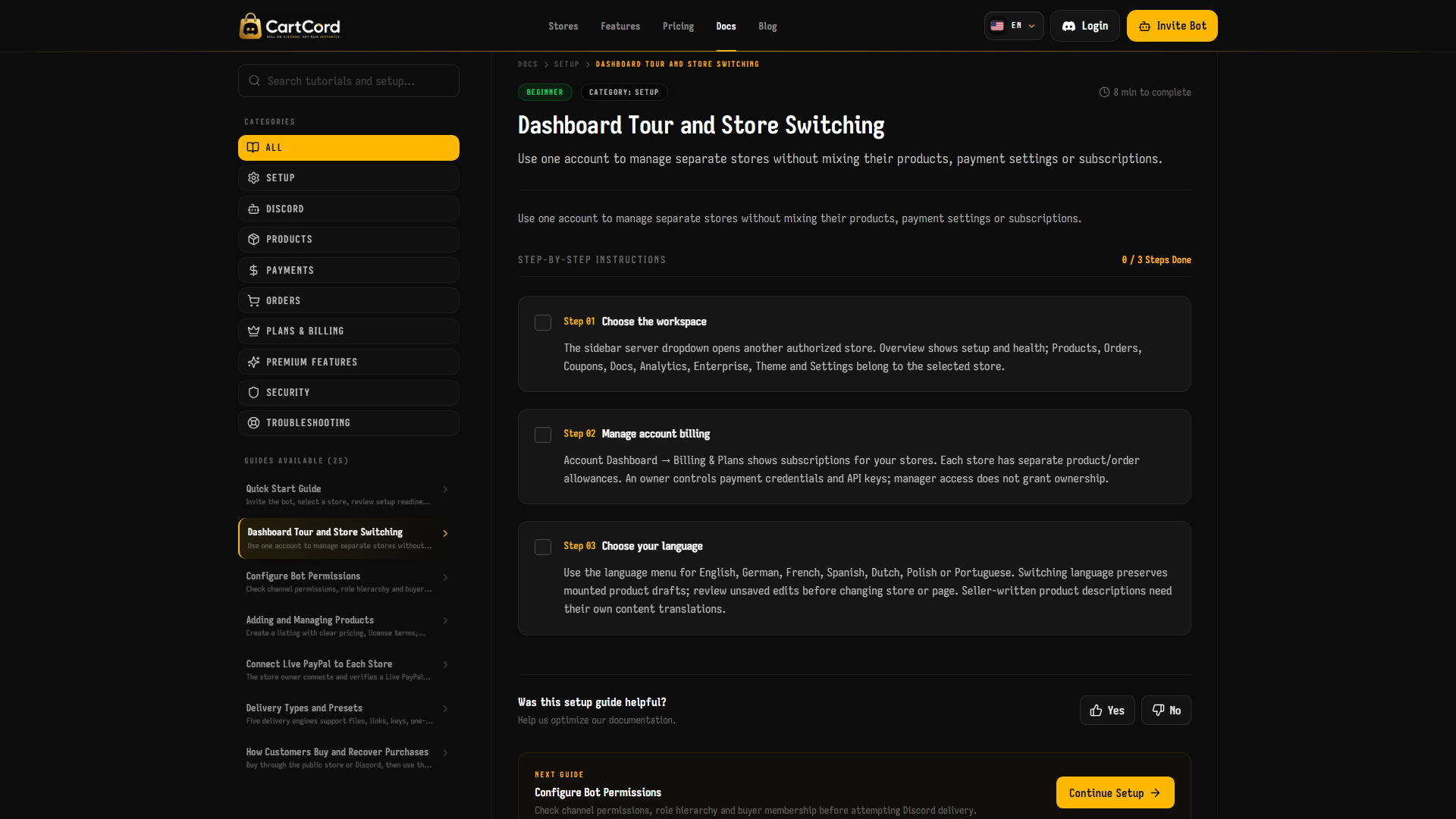
Task: Select Dashboard Tour and Store Switching guide
Action: point(348,538)
